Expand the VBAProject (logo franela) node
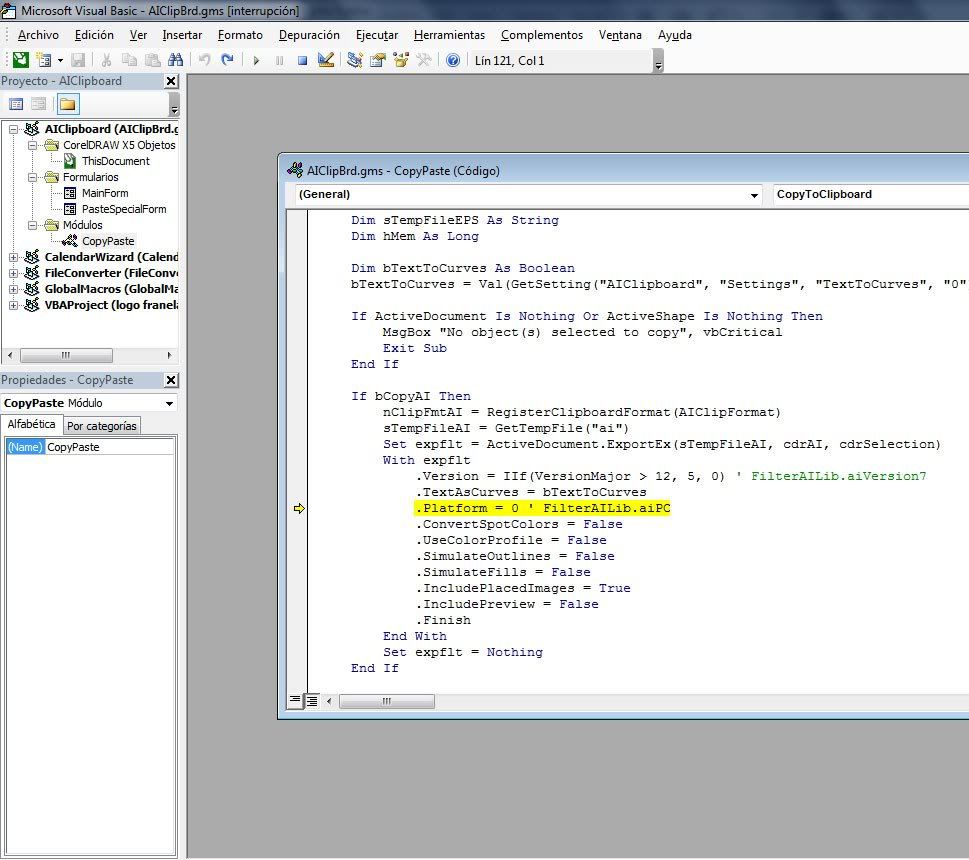The height and width of the screenshot is (860, 969). [x=13, y=305]
